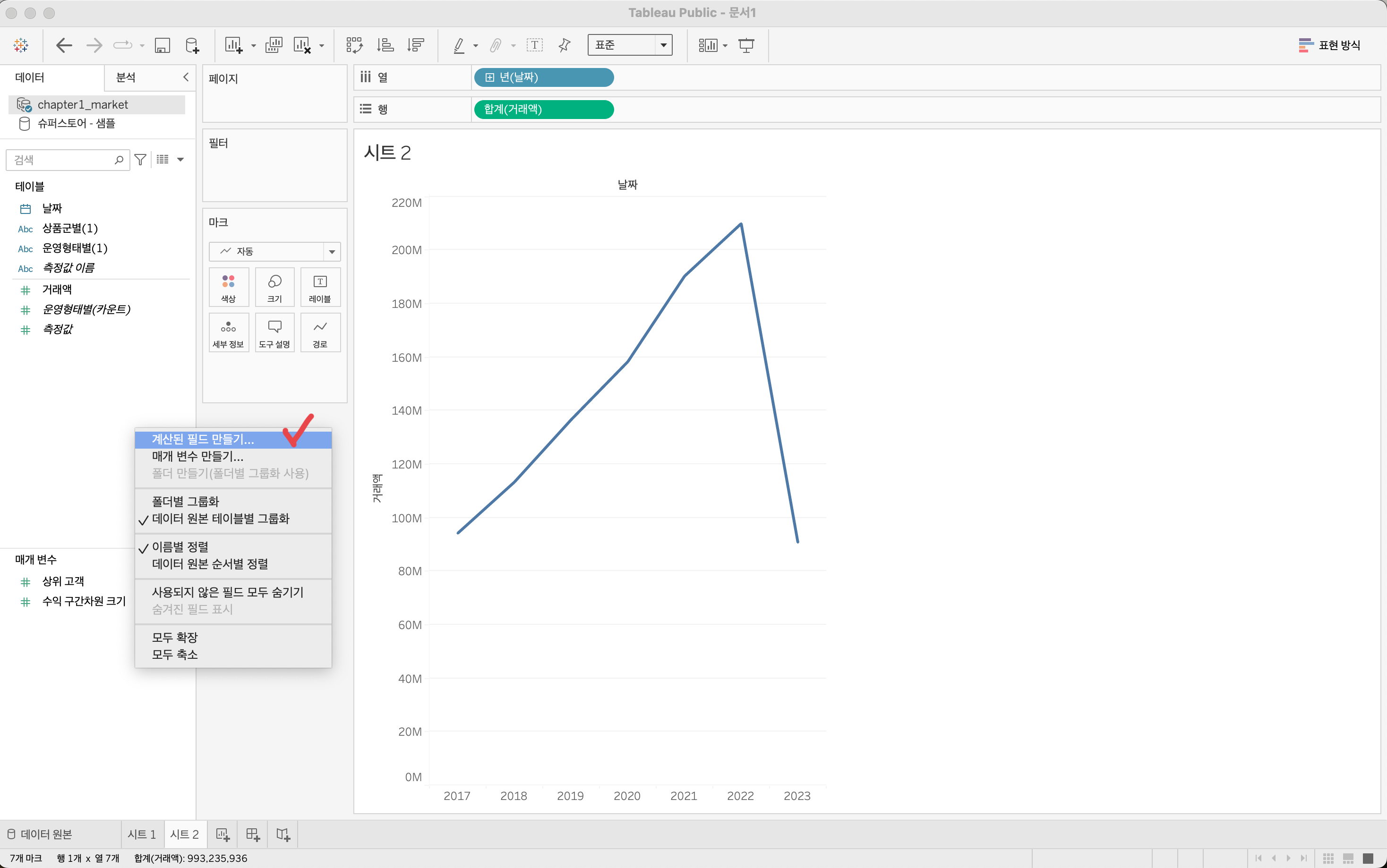Viewport: 1387px width, 868px height.
Task: Toggle 이름별 정렬 sort option
Action: 180,546
